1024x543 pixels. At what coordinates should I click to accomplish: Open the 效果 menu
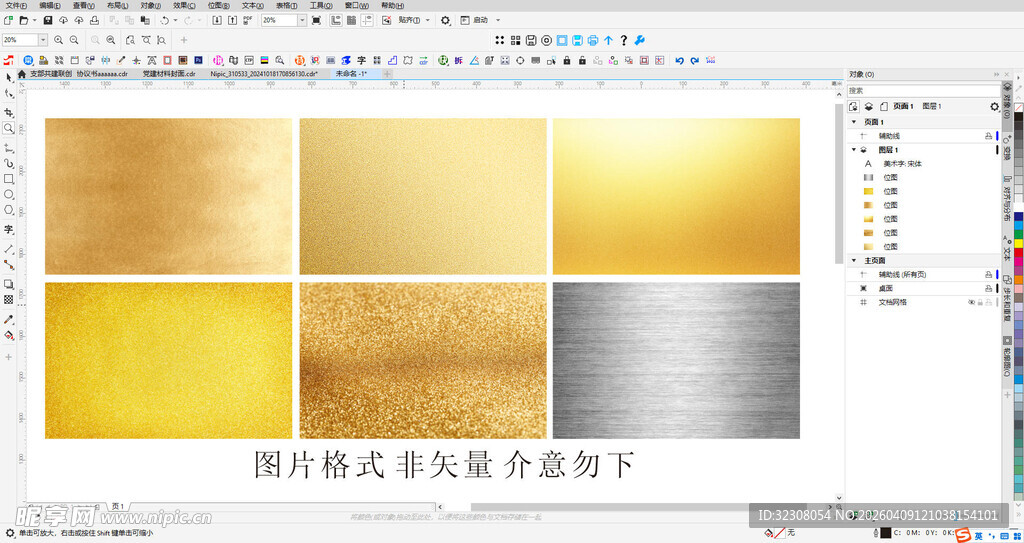183,5
